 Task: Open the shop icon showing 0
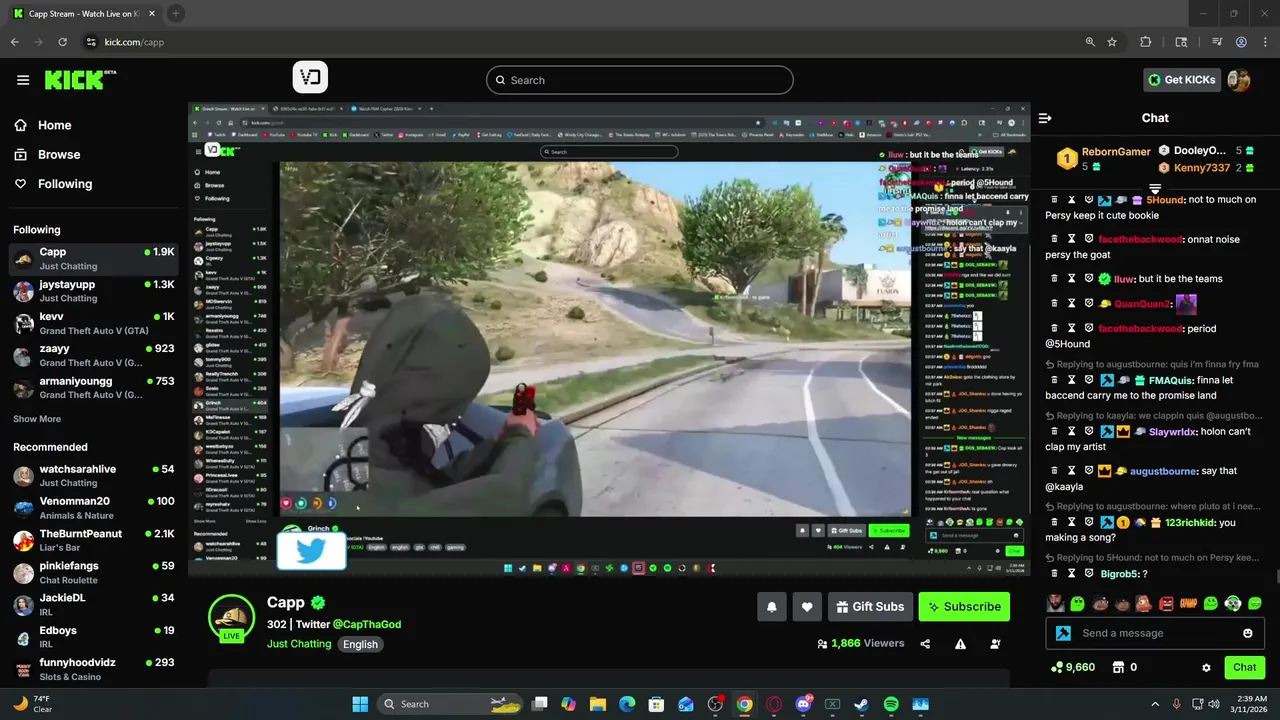[x=1118, y=667]
